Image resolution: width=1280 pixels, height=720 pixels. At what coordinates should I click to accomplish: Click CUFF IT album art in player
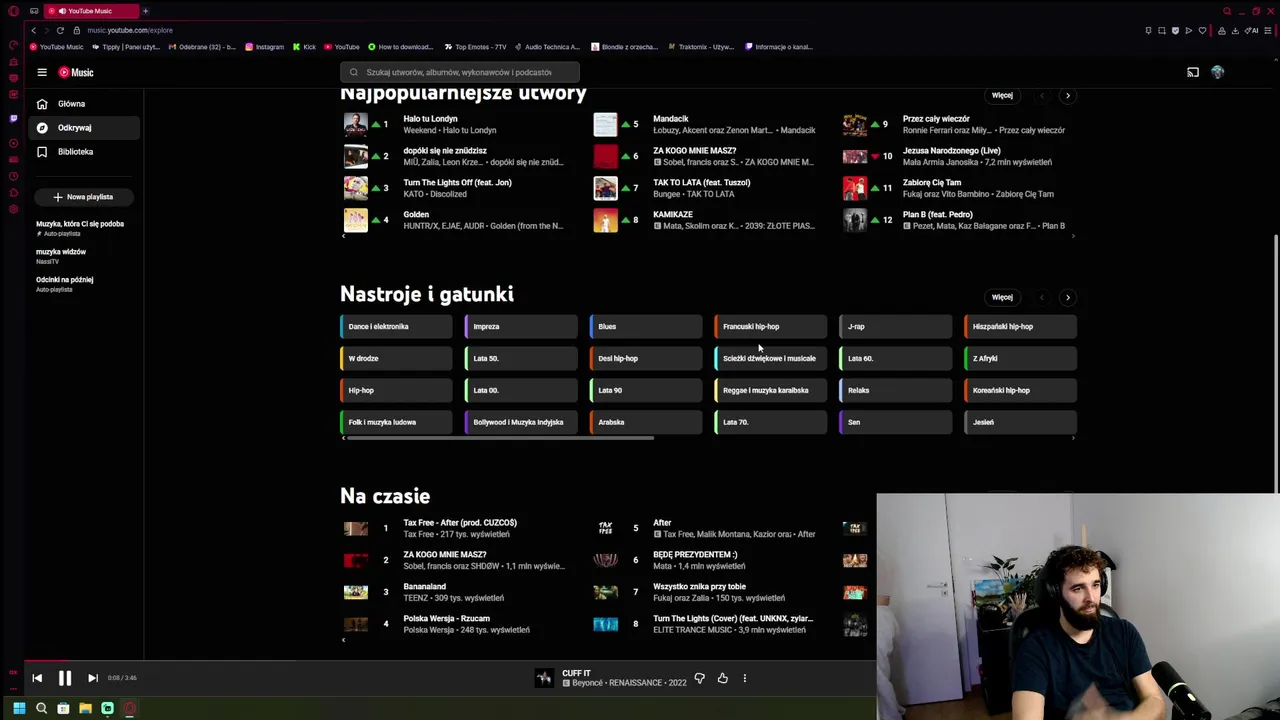544,678
